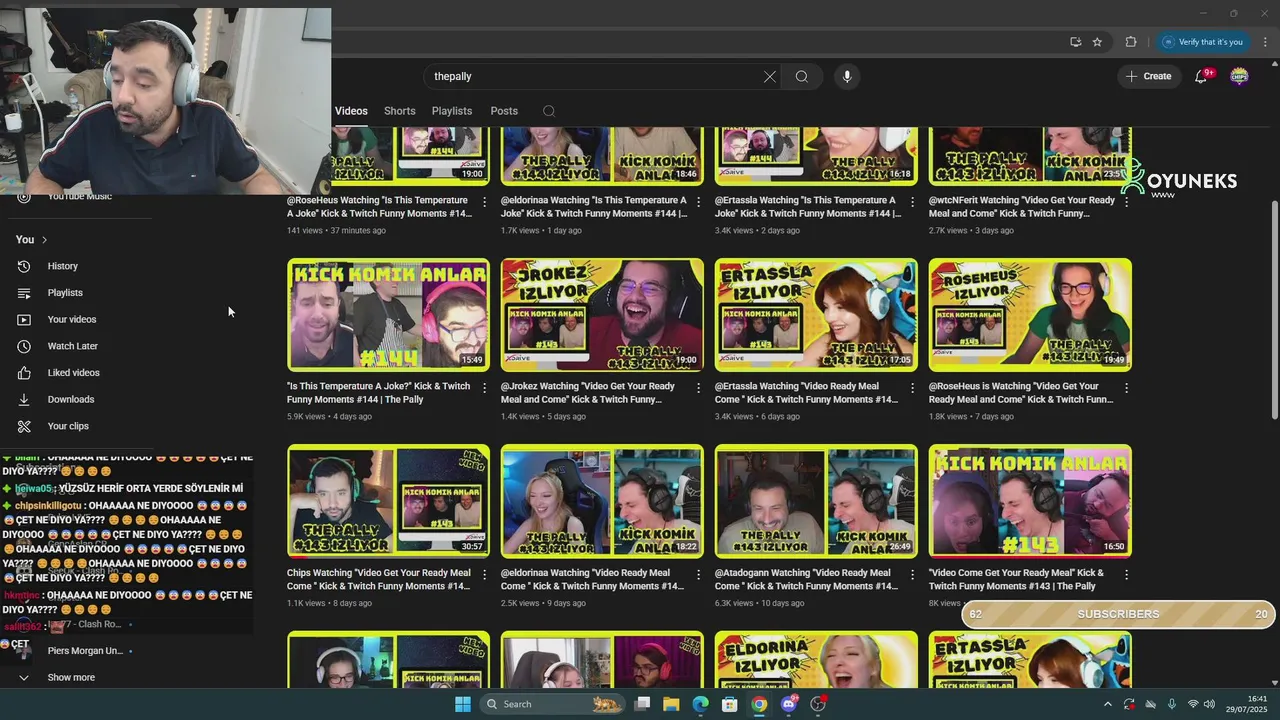Open '@Jrokez Watching Video Get Your Ready' title
The width and height of the screenshot is (1280, 720).
(x=588, y=393)
